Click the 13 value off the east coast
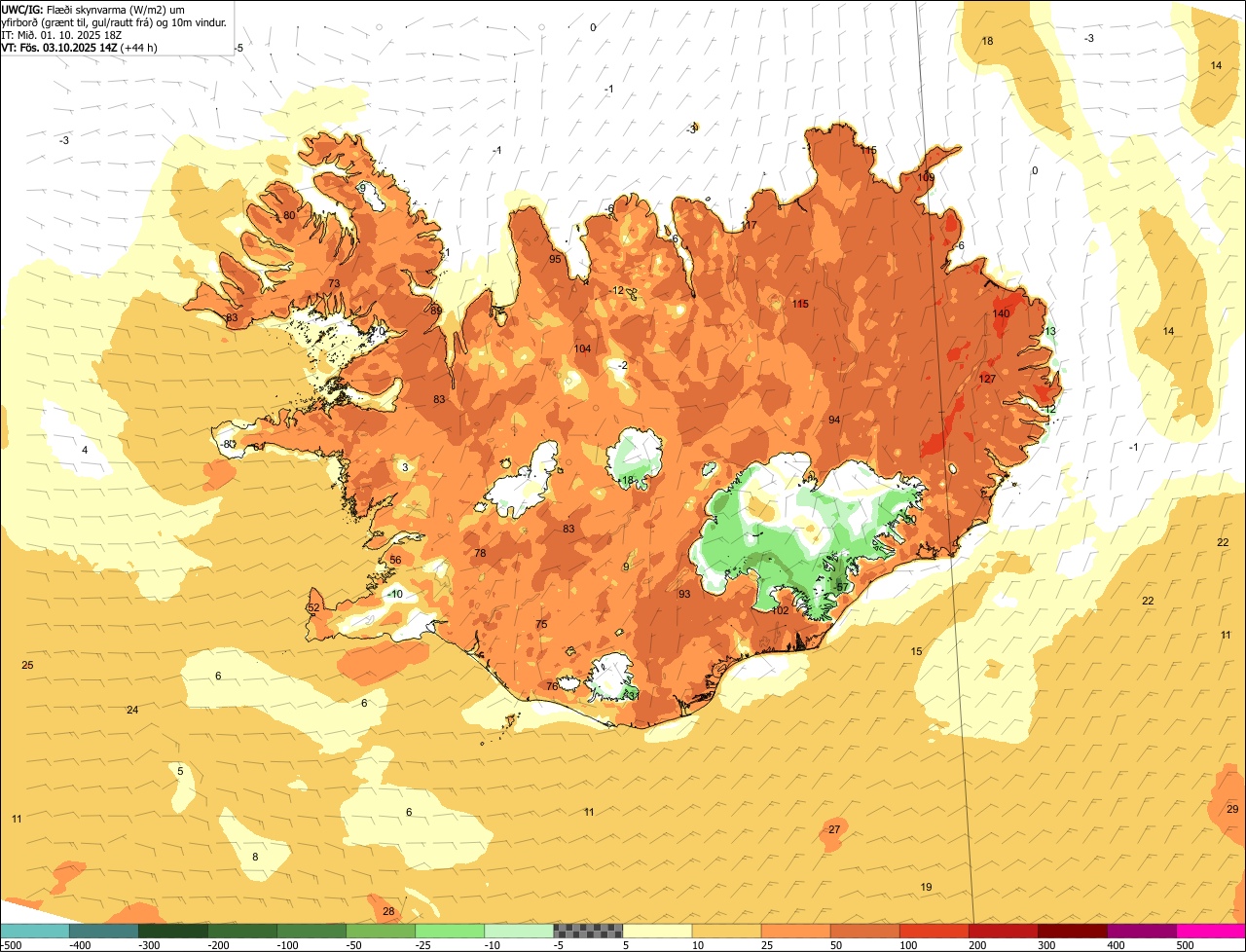Viewport: 1246px width, 952px height. tap(1050, 331)
